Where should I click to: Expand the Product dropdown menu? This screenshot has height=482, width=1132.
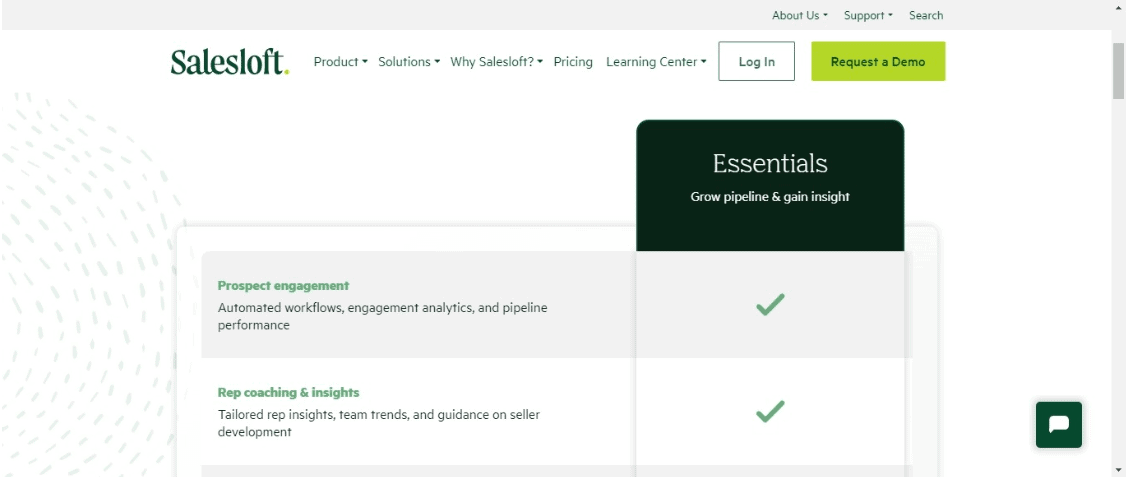pyautogui.click(x=340, y=62)
